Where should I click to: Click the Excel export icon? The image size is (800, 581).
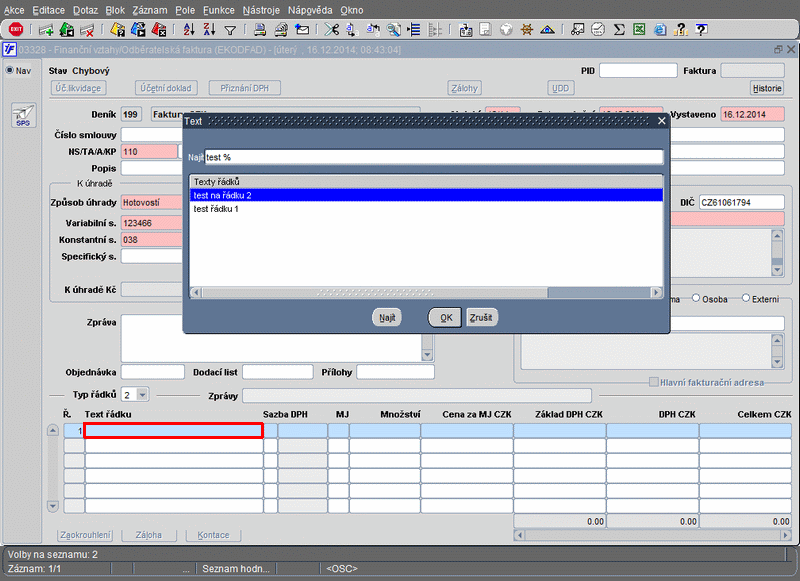[x=640, y=29]
